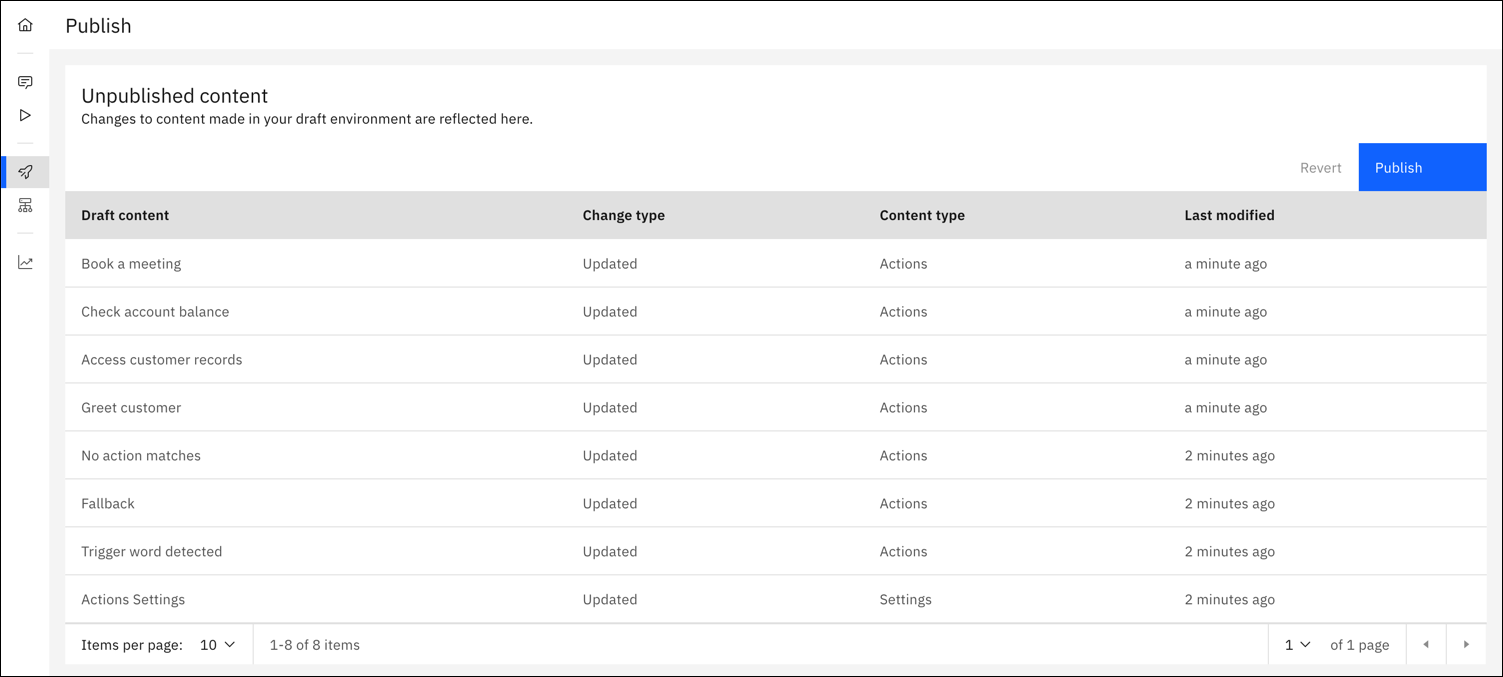Select the Check account balance row
Screen dimensions: 1503x677
pos(155,311)
